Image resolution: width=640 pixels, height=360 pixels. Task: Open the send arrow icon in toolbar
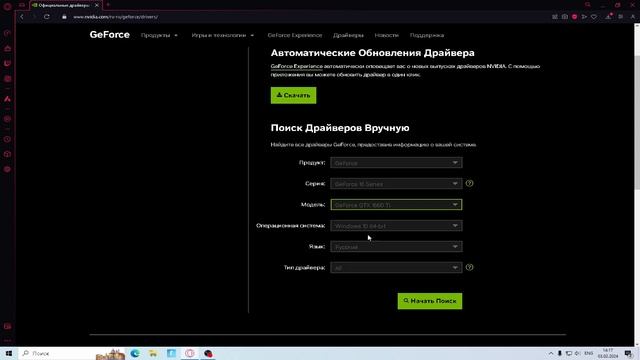coord(584,17)
